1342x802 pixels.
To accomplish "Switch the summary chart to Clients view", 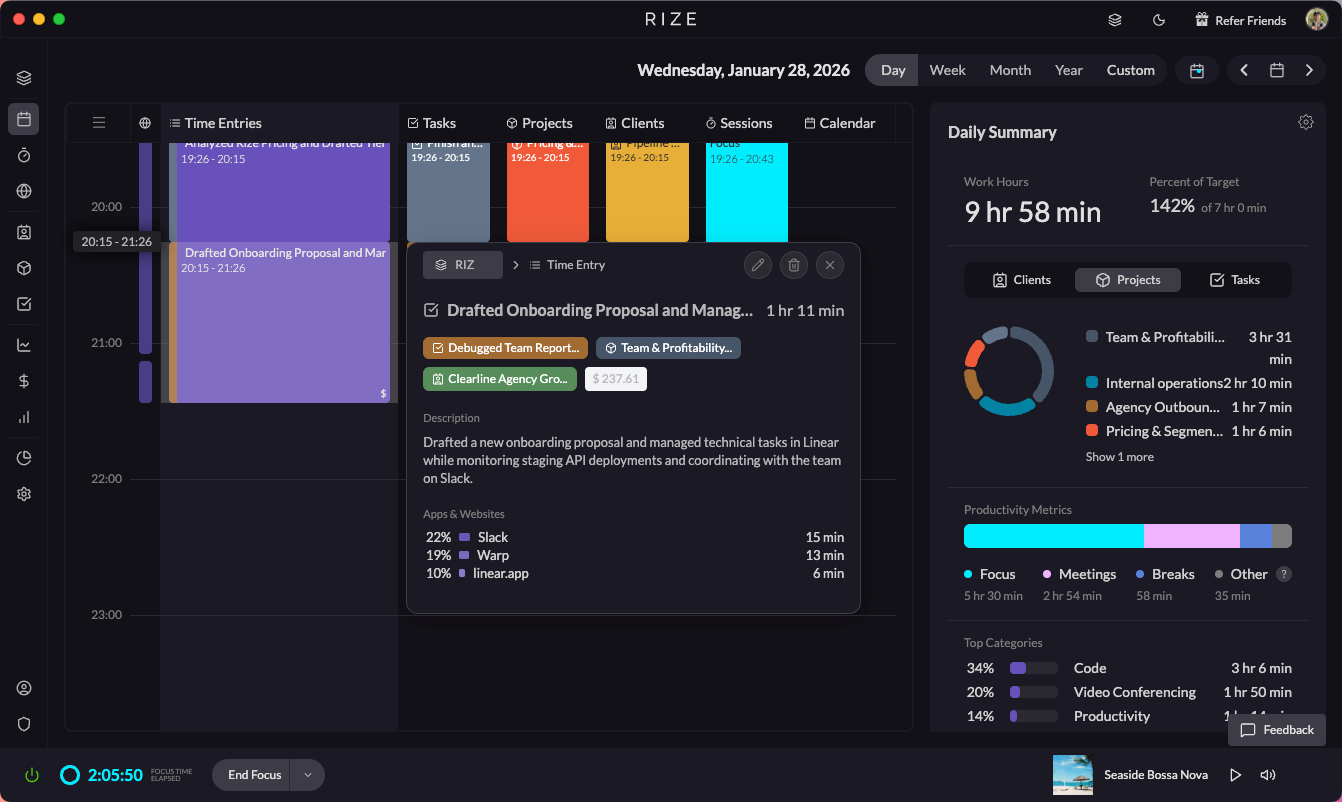I will [1021, 279].
